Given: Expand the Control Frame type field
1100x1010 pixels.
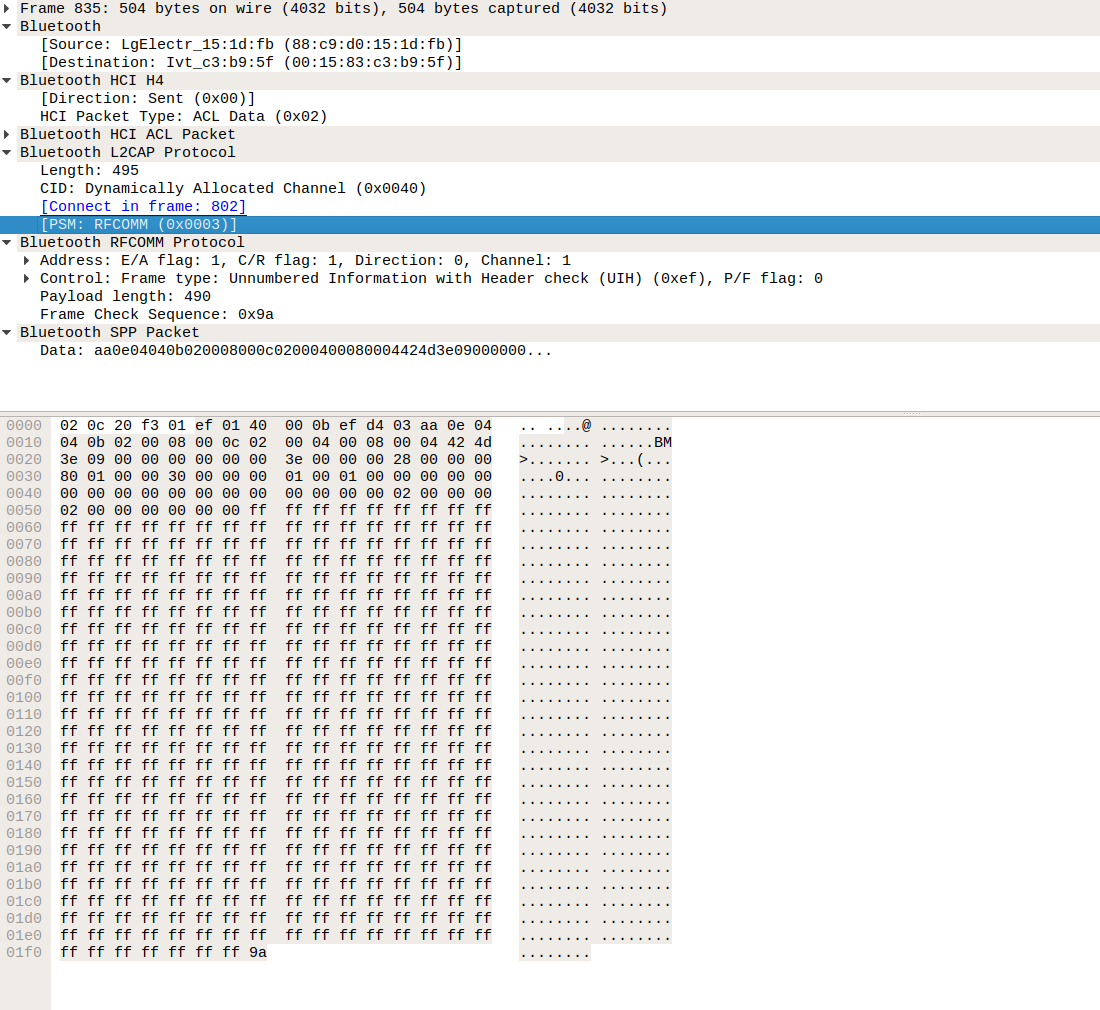Looking at the screenshot, I should pos(28,278).
